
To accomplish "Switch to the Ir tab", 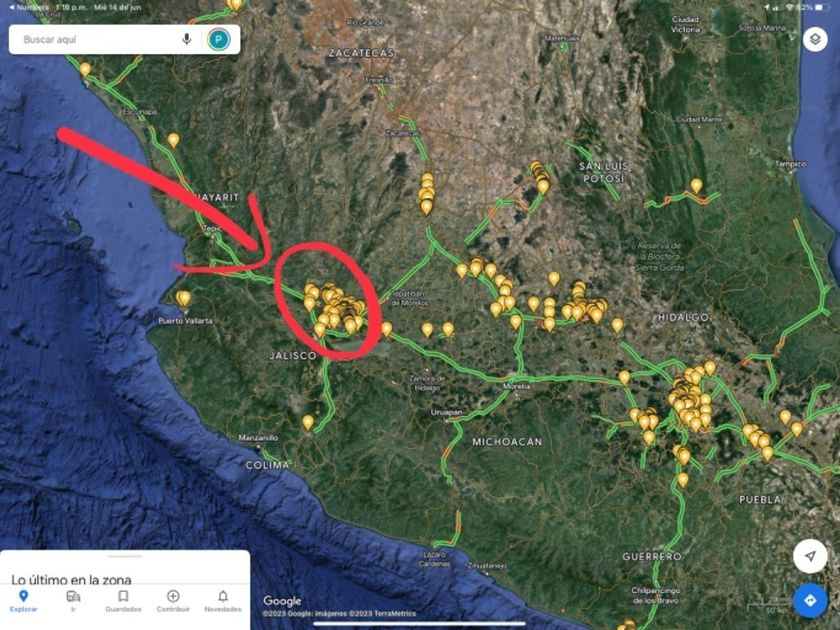I will click(x=73, y=601).
